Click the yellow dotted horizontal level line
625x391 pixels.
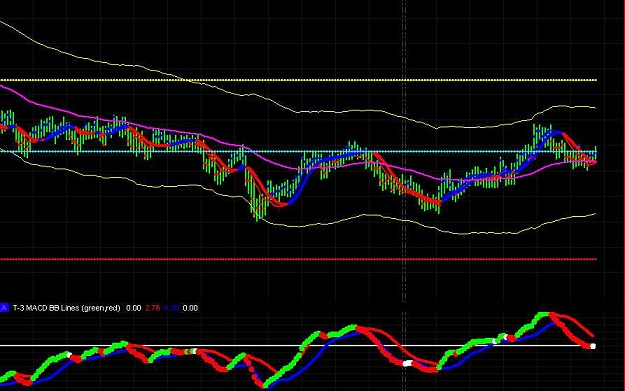[x=298, y=80]
